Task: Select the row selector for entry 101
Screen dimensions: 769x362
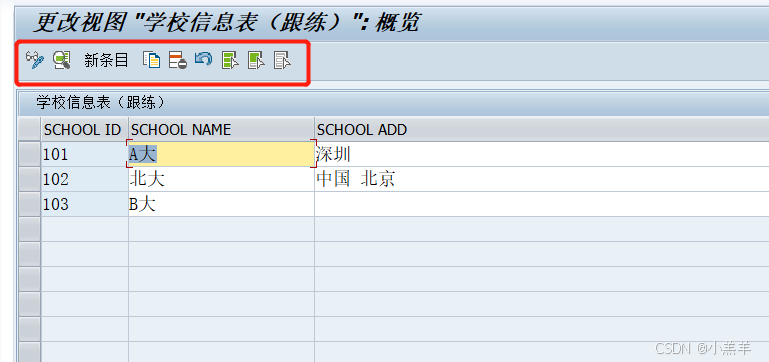Action: (x=29, y=155)
